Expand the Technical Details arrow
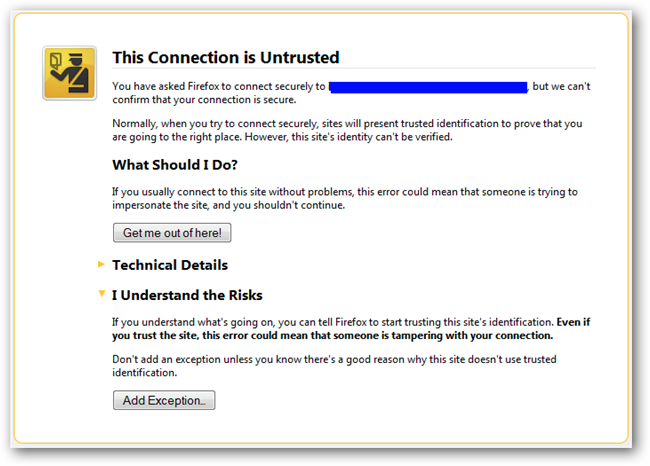650x466 pixels. pyautogui.click(x=101, y=265)
